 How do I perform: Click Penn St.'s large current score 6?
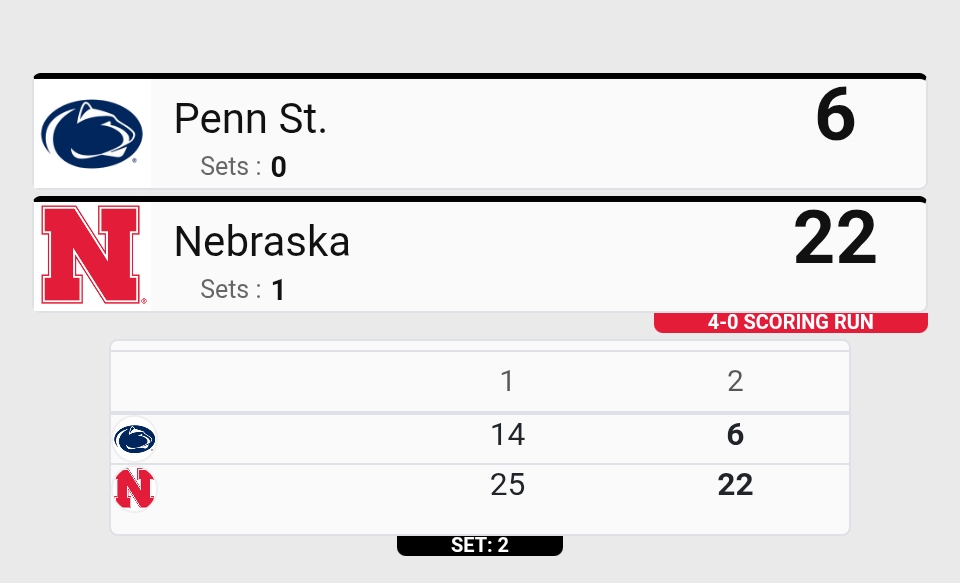(x=835, y=116)
